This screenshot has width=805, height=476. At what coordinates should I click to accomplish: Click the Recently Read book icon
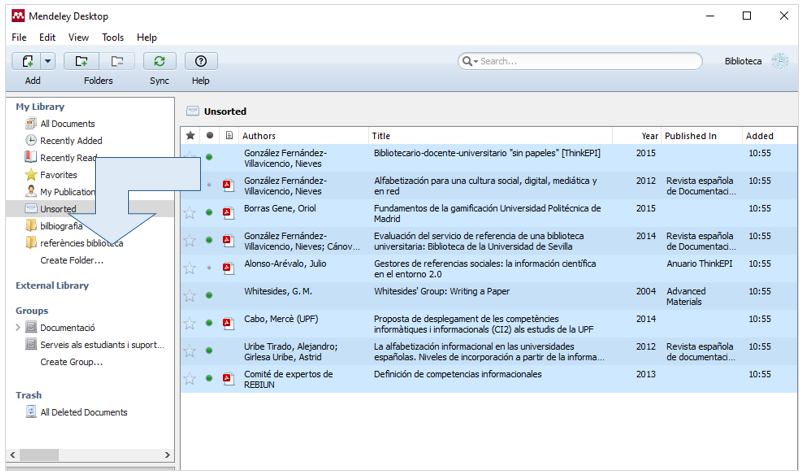pos(31,157)
